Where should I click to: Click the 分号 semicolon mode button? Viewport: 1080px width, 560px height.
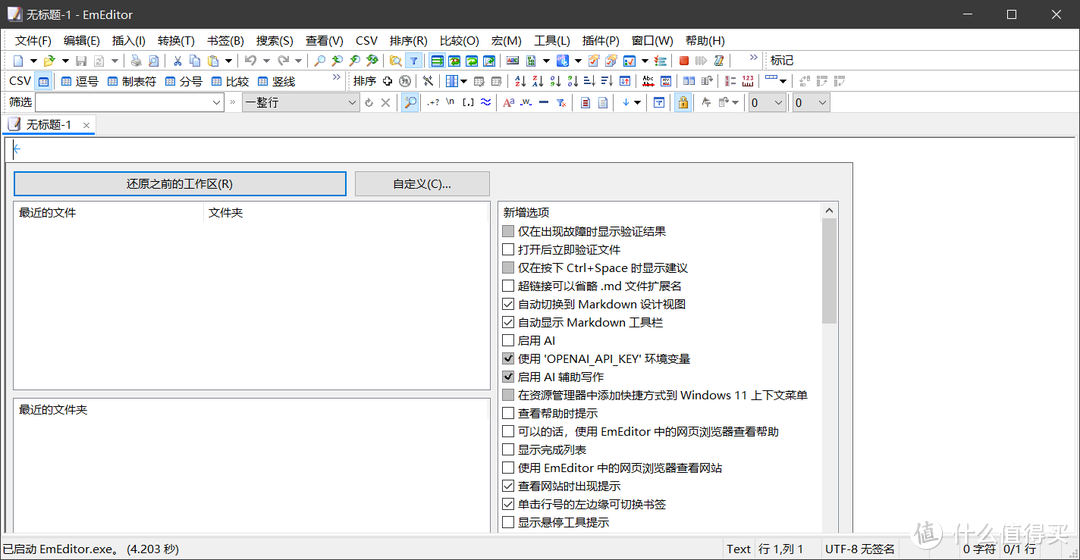[x=183, y=81]
